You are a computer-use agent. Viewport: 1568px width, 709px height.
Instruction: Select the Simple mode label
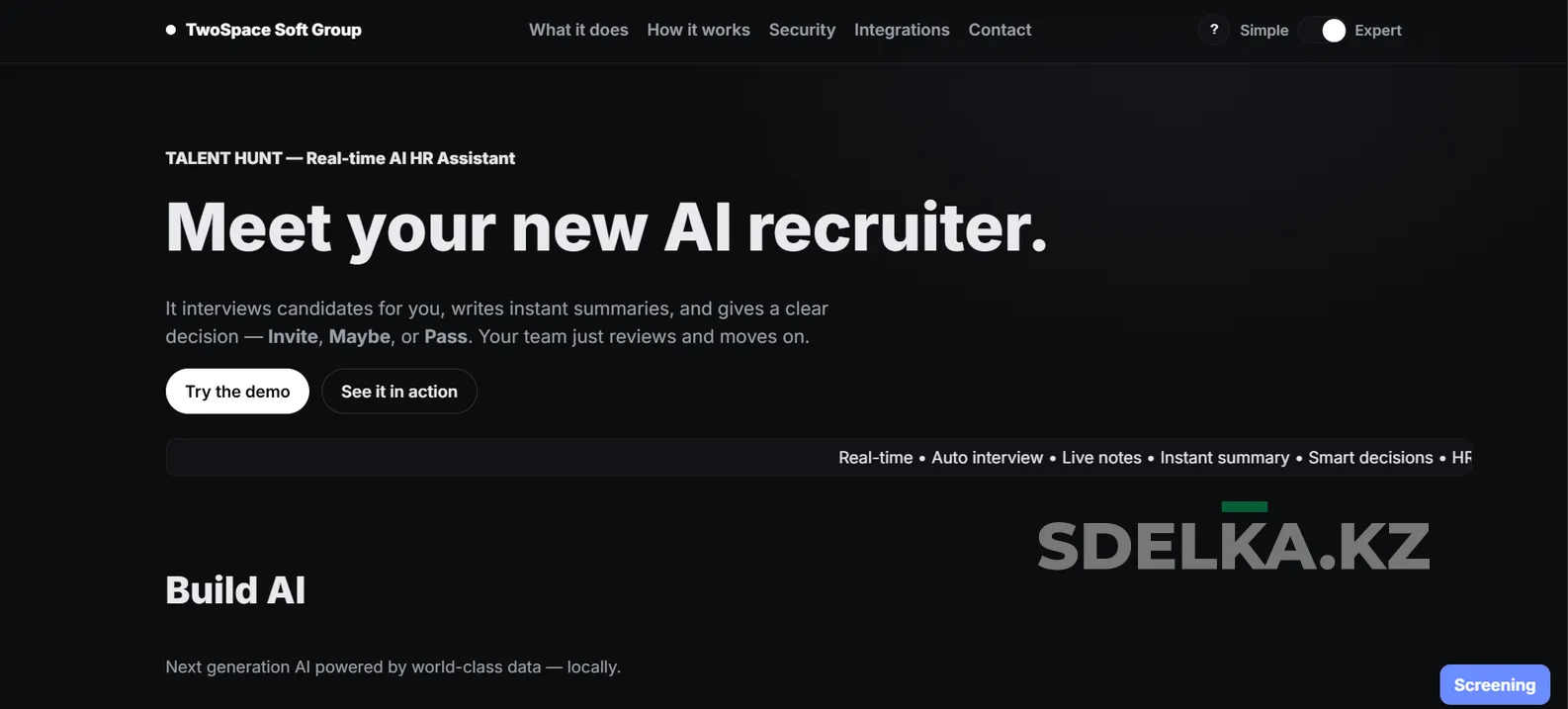point(1263,31)
